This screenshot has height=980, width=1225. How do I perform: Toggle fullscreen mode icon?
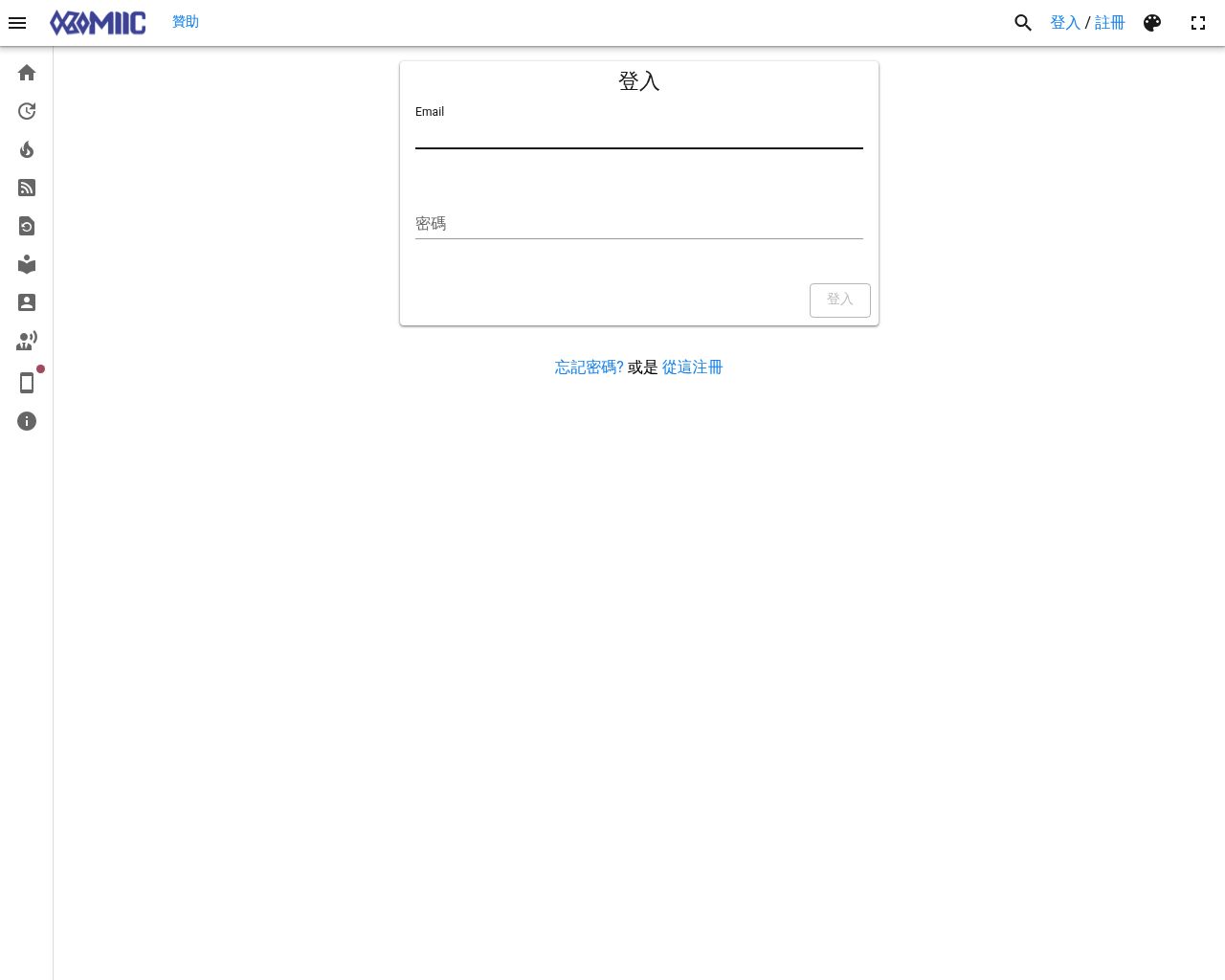point(1198,23)
